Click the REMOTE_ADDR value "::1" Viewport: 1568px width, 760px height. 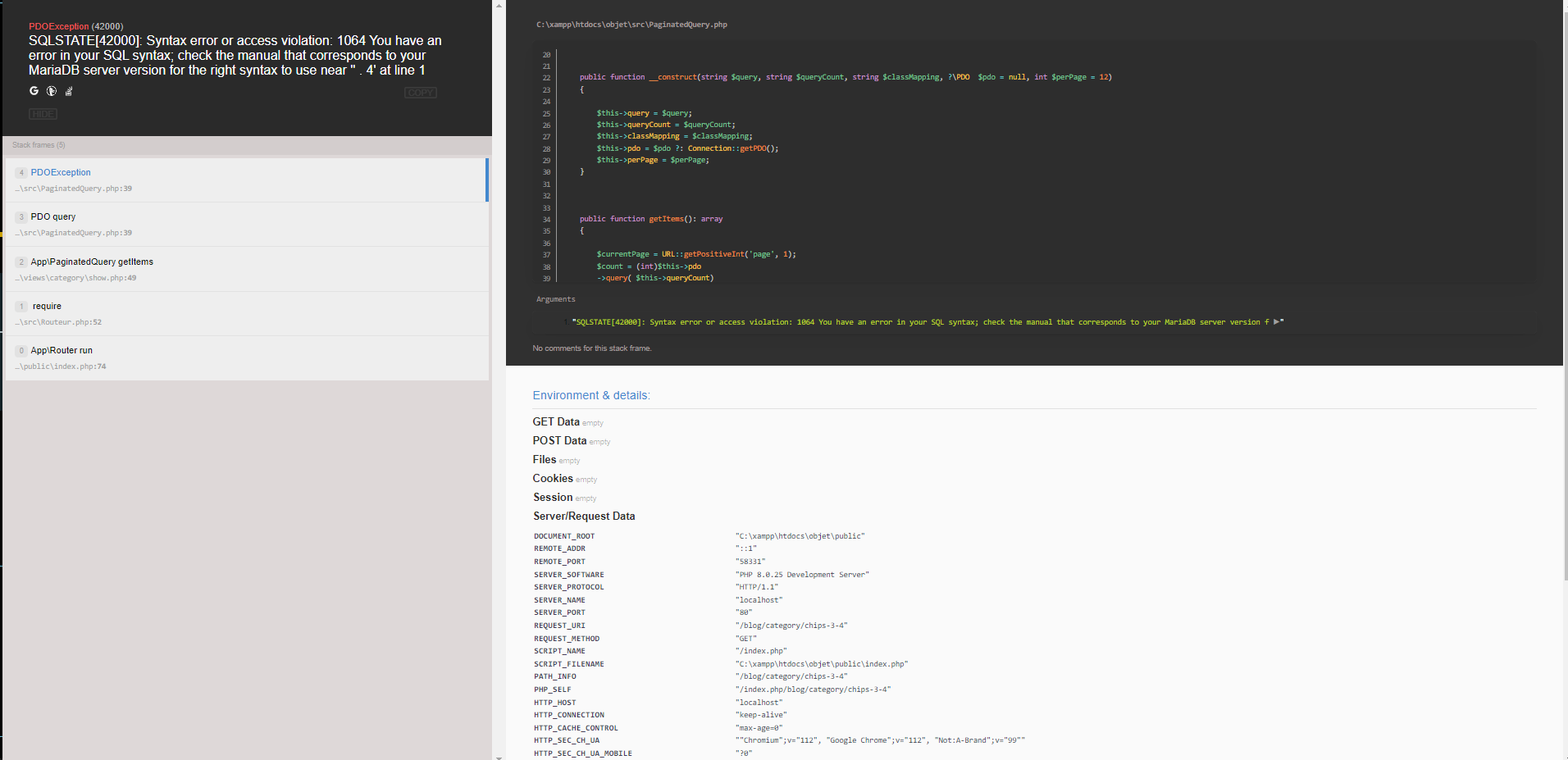[x=746, y=548]
